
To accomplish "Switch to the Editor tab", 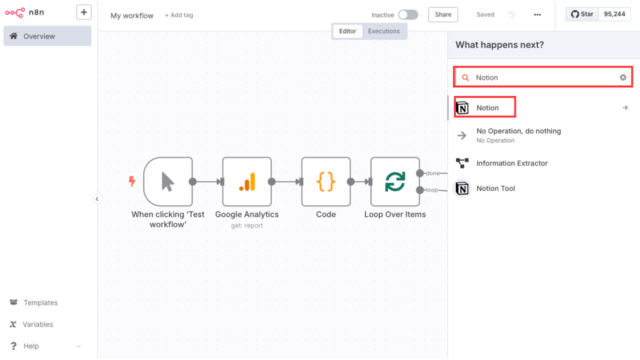I will pyautogui.click(x=347, y=31).
